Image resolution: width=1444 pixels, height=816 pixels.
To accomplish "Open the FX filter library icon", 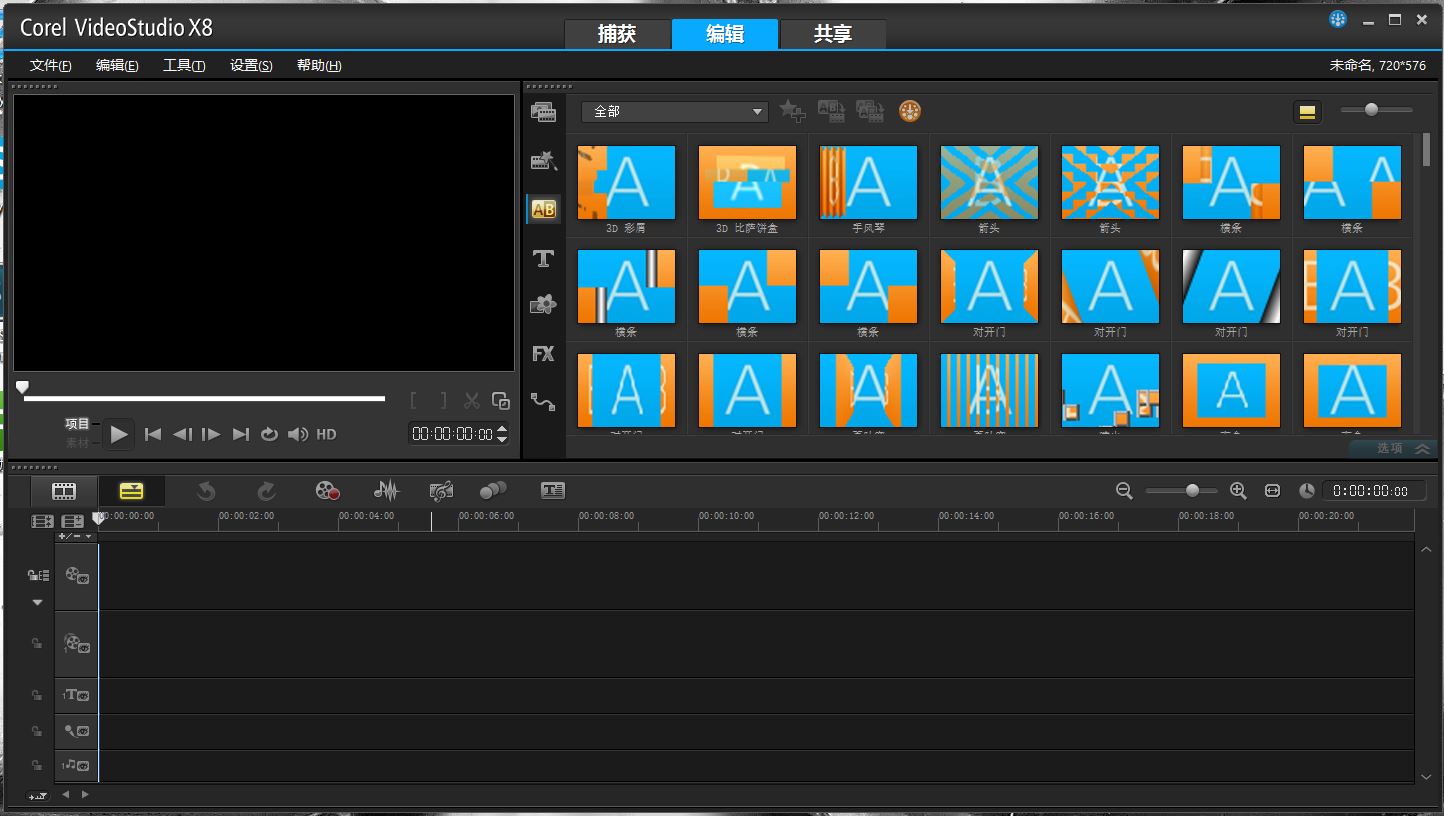I will tap(543, 354).
